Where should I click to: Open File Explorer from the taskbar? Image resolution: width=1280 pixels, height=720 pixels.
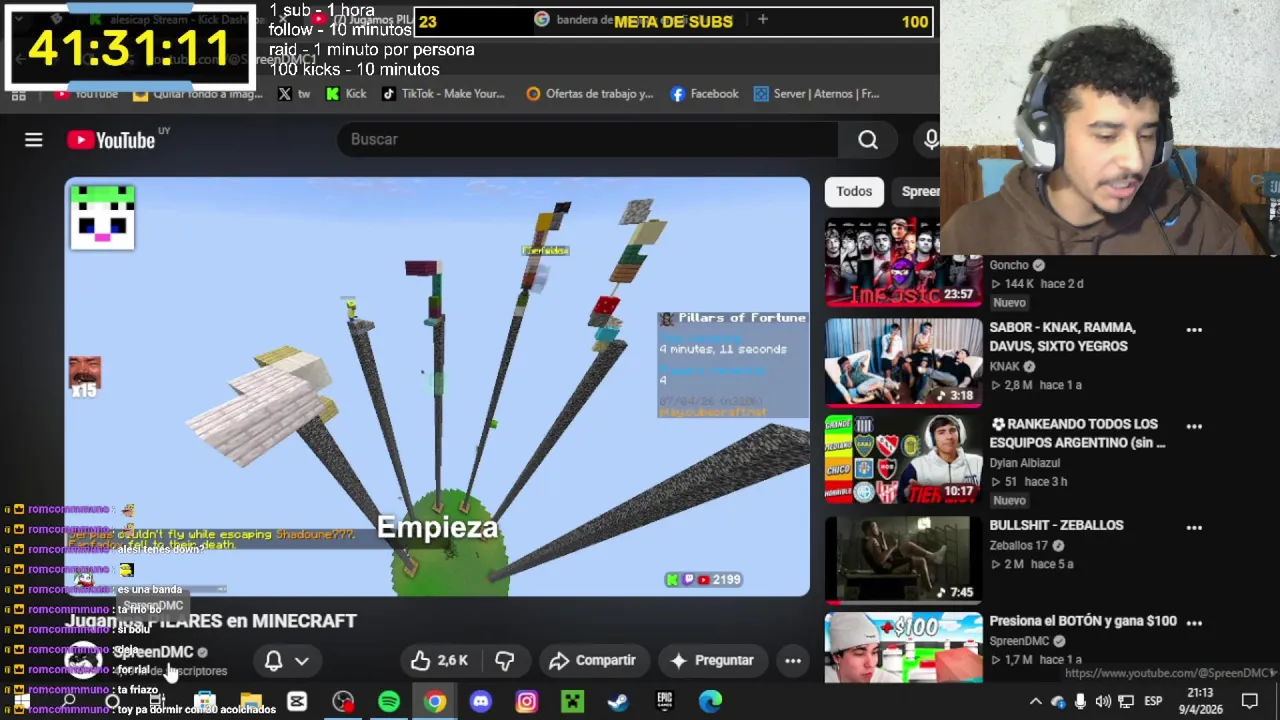tap(251, 701)
